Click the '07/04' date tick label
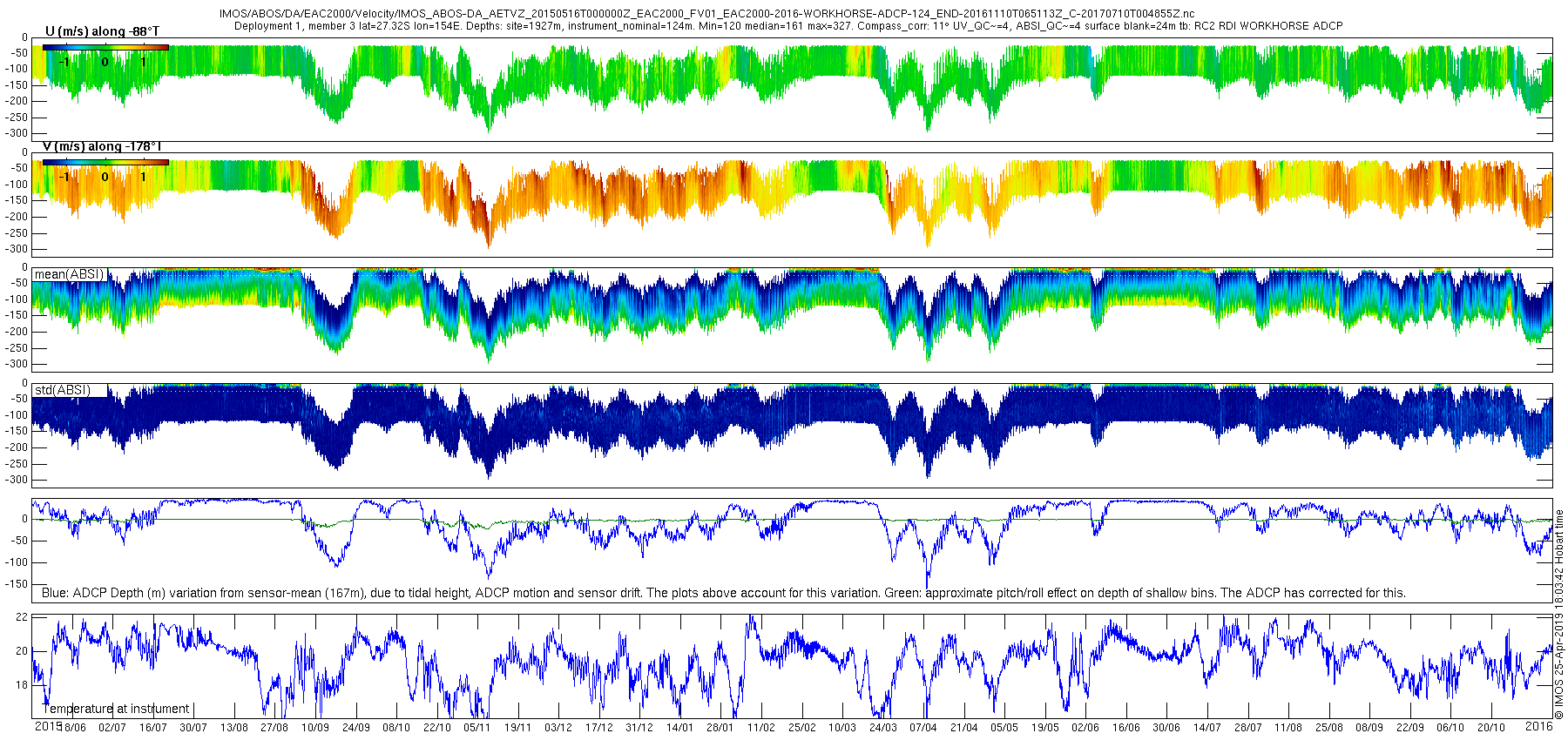This screenshot has width=1568, height=740. [923, 728]
